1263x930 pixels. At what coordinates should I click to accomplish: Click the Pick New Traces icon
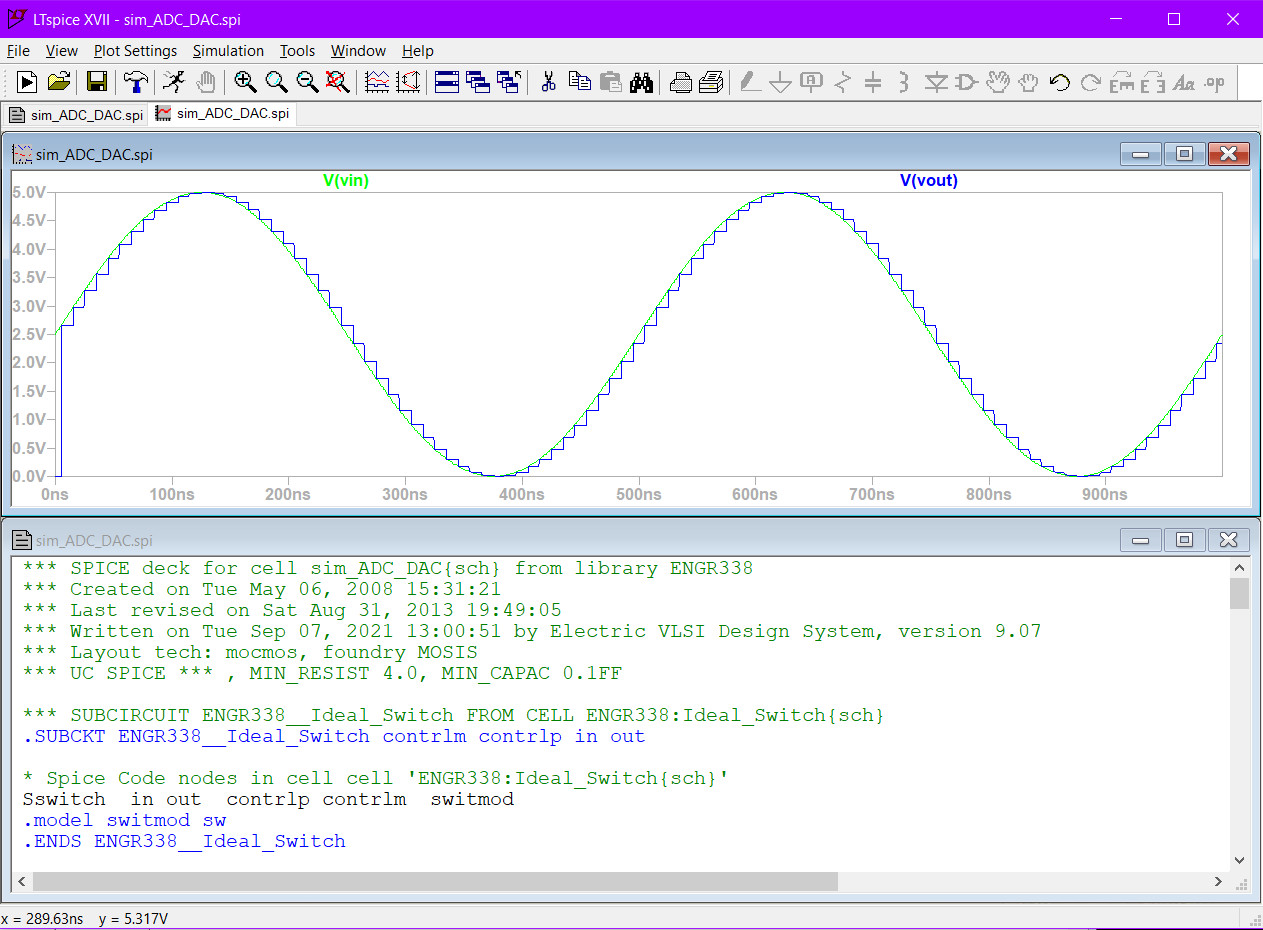coord(377,83)
